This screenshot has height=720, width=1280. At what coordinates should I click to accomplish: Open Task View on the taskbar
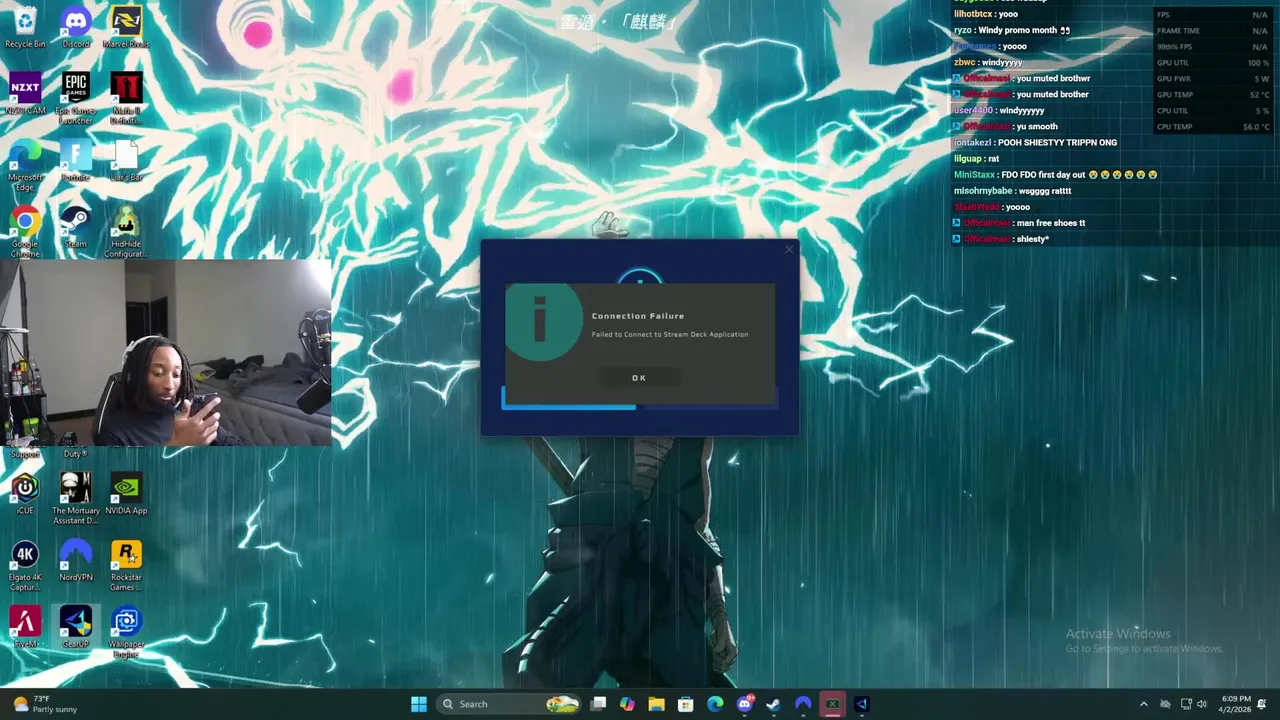[x=598, y=704]
